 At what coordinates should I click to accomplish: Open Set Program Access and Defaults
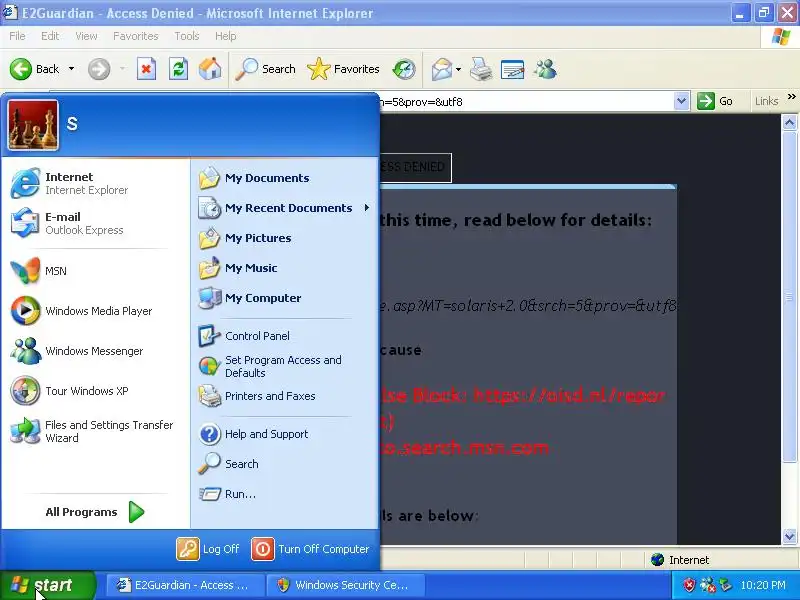284,366
